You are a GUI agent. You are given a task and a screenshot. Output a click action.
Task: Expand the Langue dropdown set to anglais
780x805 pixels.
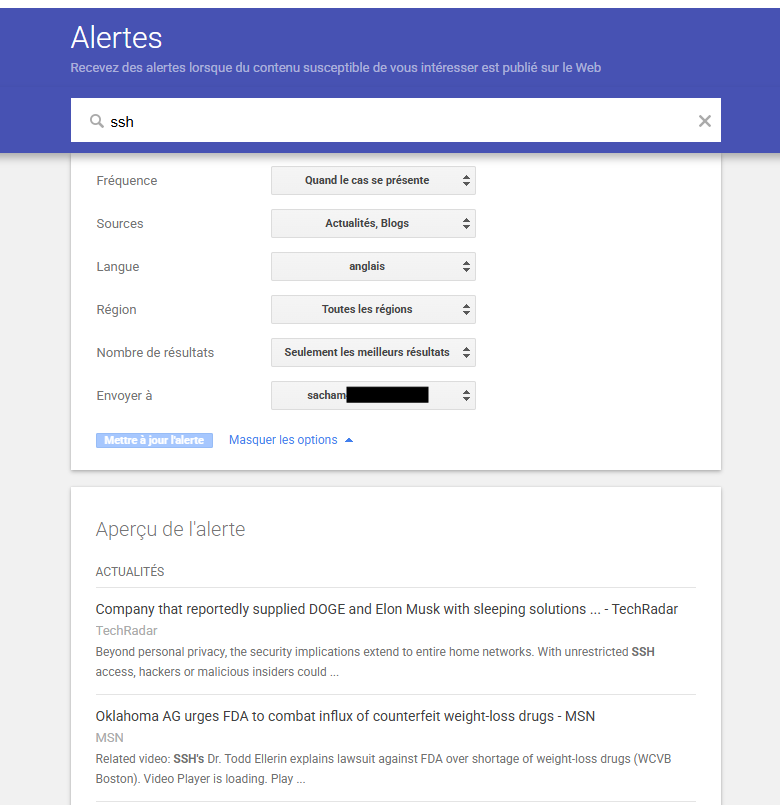point(373,267)
